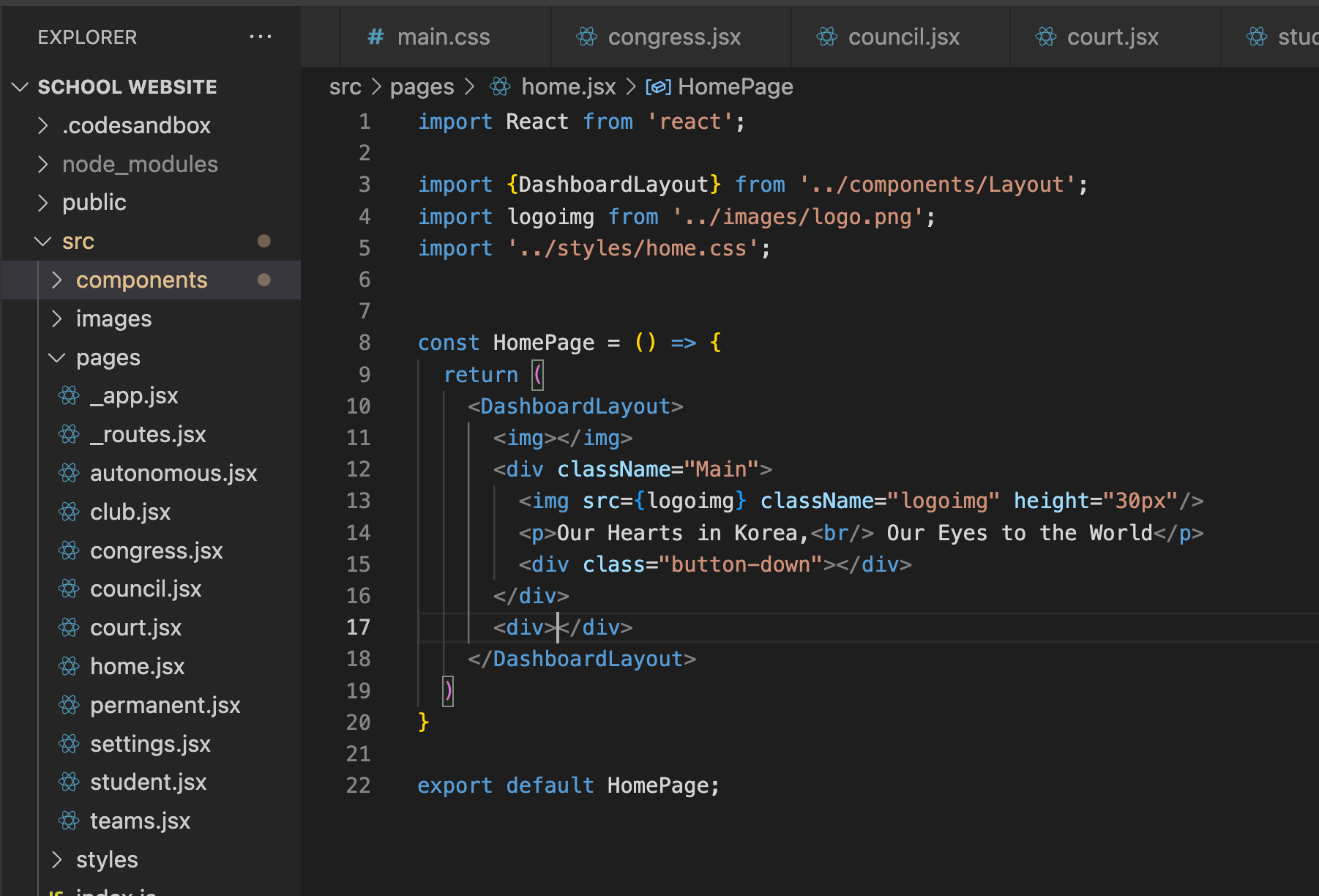Image resolution: width=1319 pixels, height=896 pixels.
Task: Expand the node_modules folder
Action: [43, 164]
